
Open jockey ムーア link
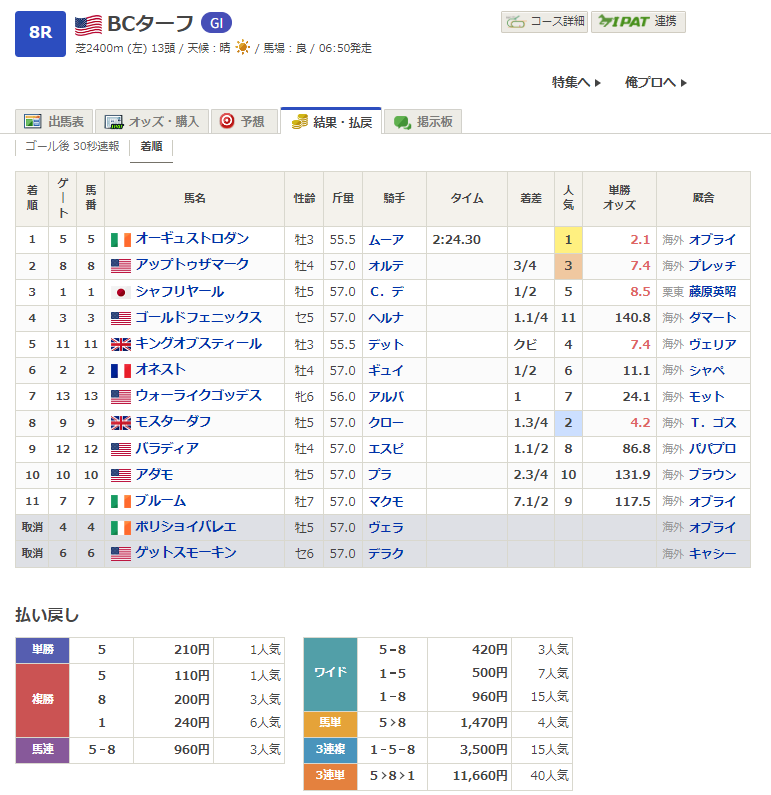386,240
